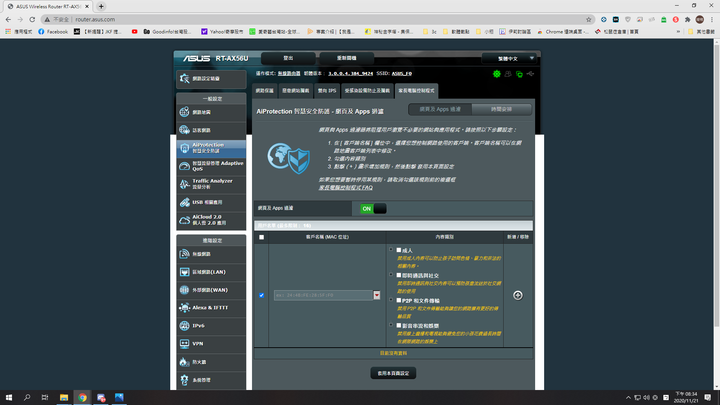Screen dimensions: 720x405
Task: Click the guest users status icon
Action: coord(508,73)
